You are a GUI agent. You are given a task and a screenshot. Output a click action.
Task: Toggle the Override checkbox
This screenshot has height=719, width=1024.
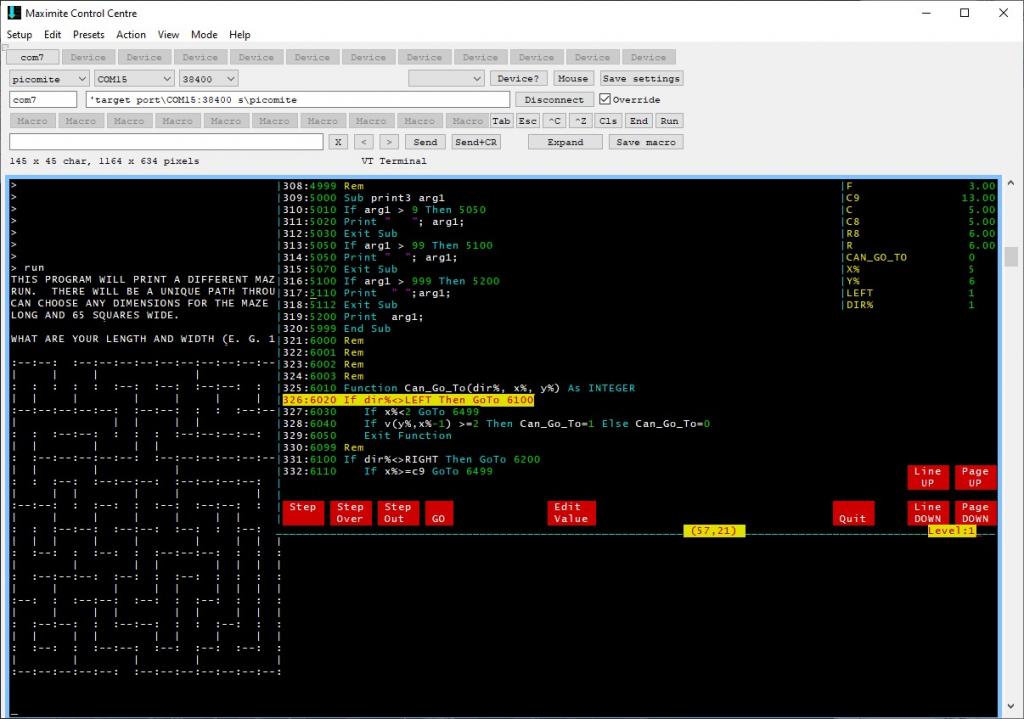(x=605, y=100)
